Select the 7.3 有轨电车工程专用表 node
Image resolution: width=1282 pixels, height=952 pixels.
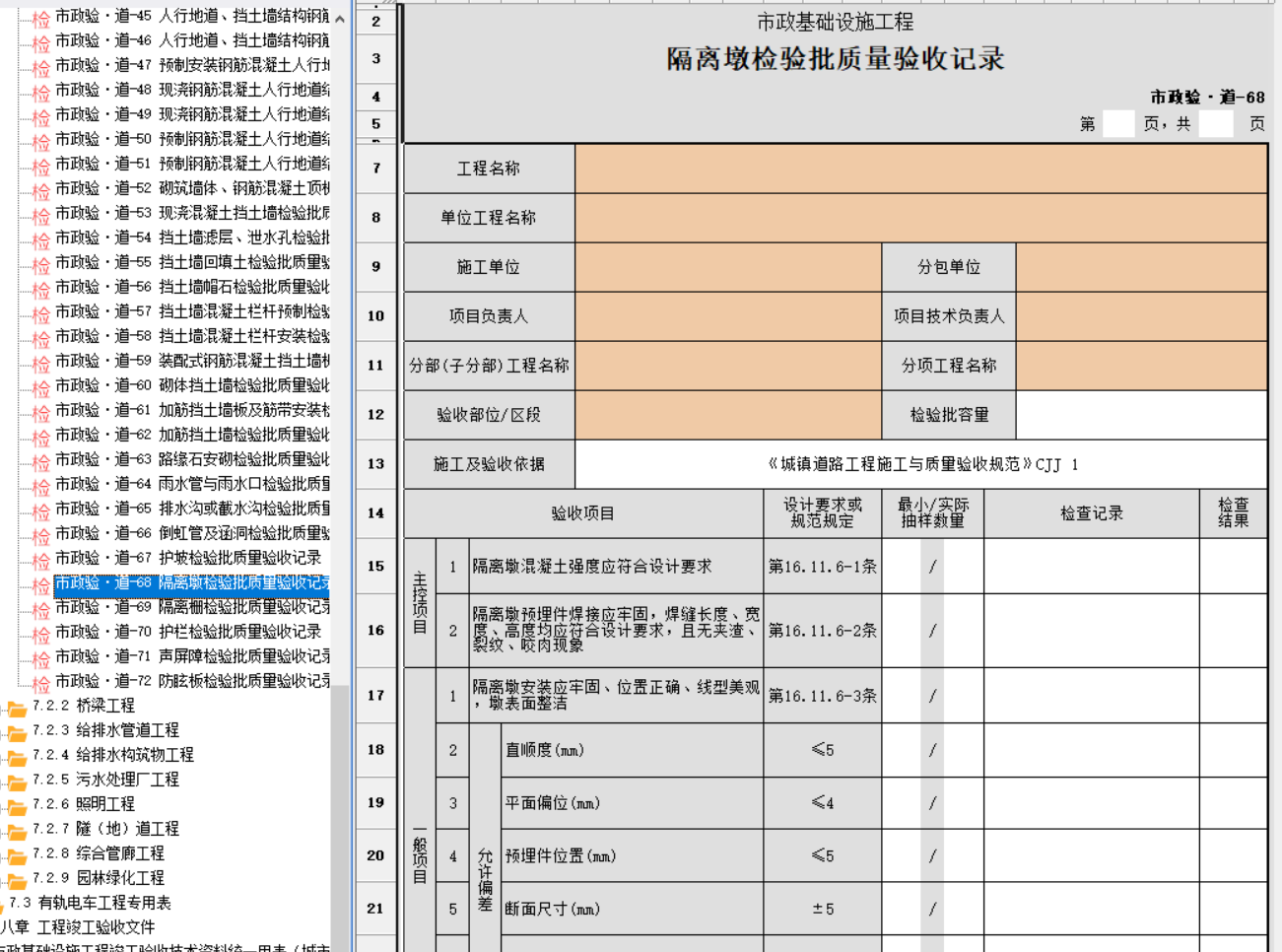90,903
